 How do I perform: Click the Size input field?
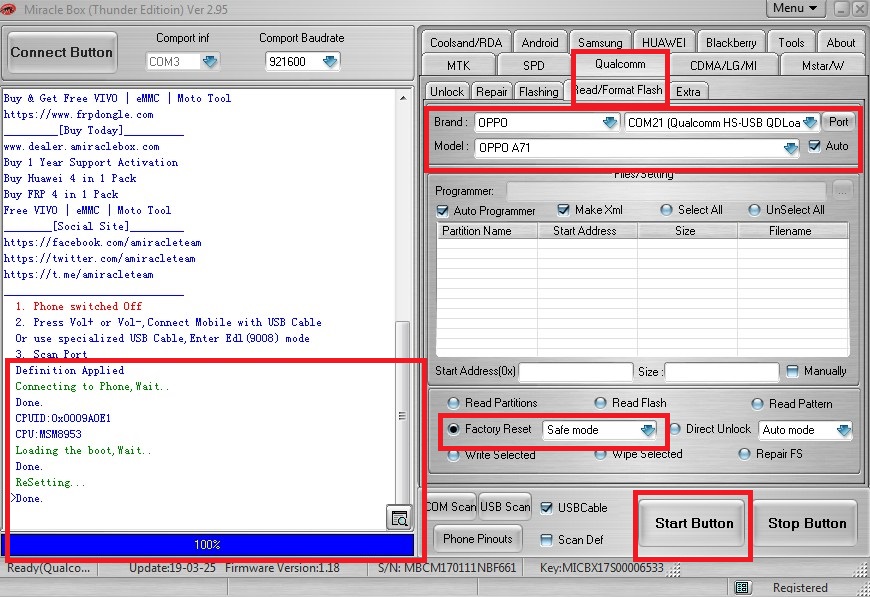coord(722,372)
